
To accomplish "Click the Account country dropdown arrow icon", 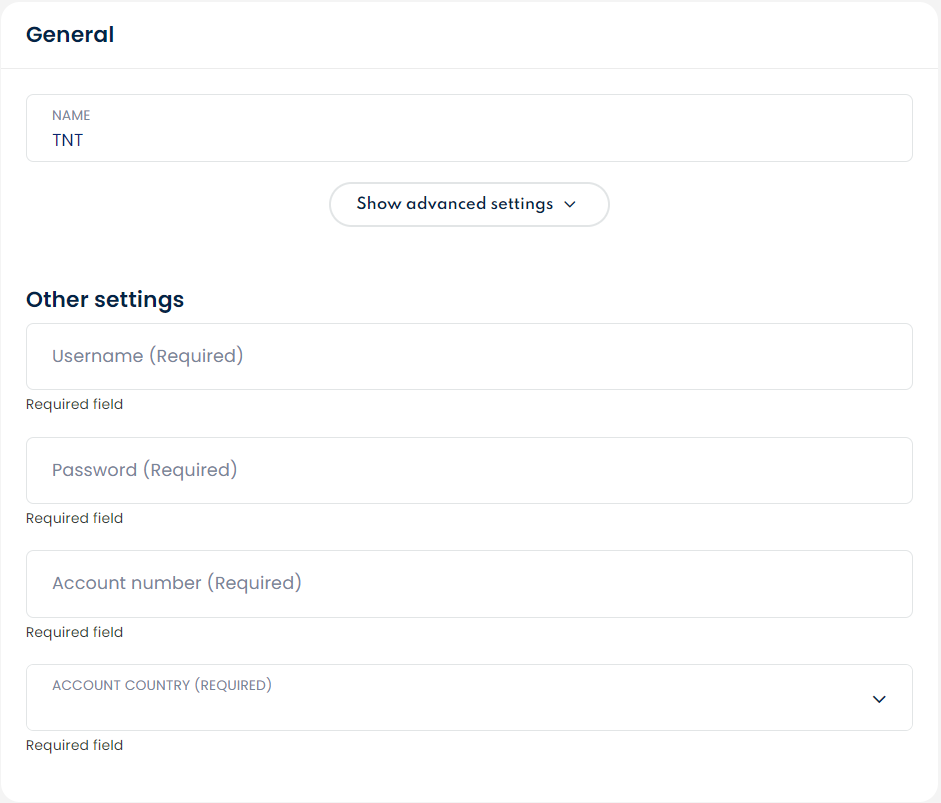I will pyautogui.click(x=879, y=699).
